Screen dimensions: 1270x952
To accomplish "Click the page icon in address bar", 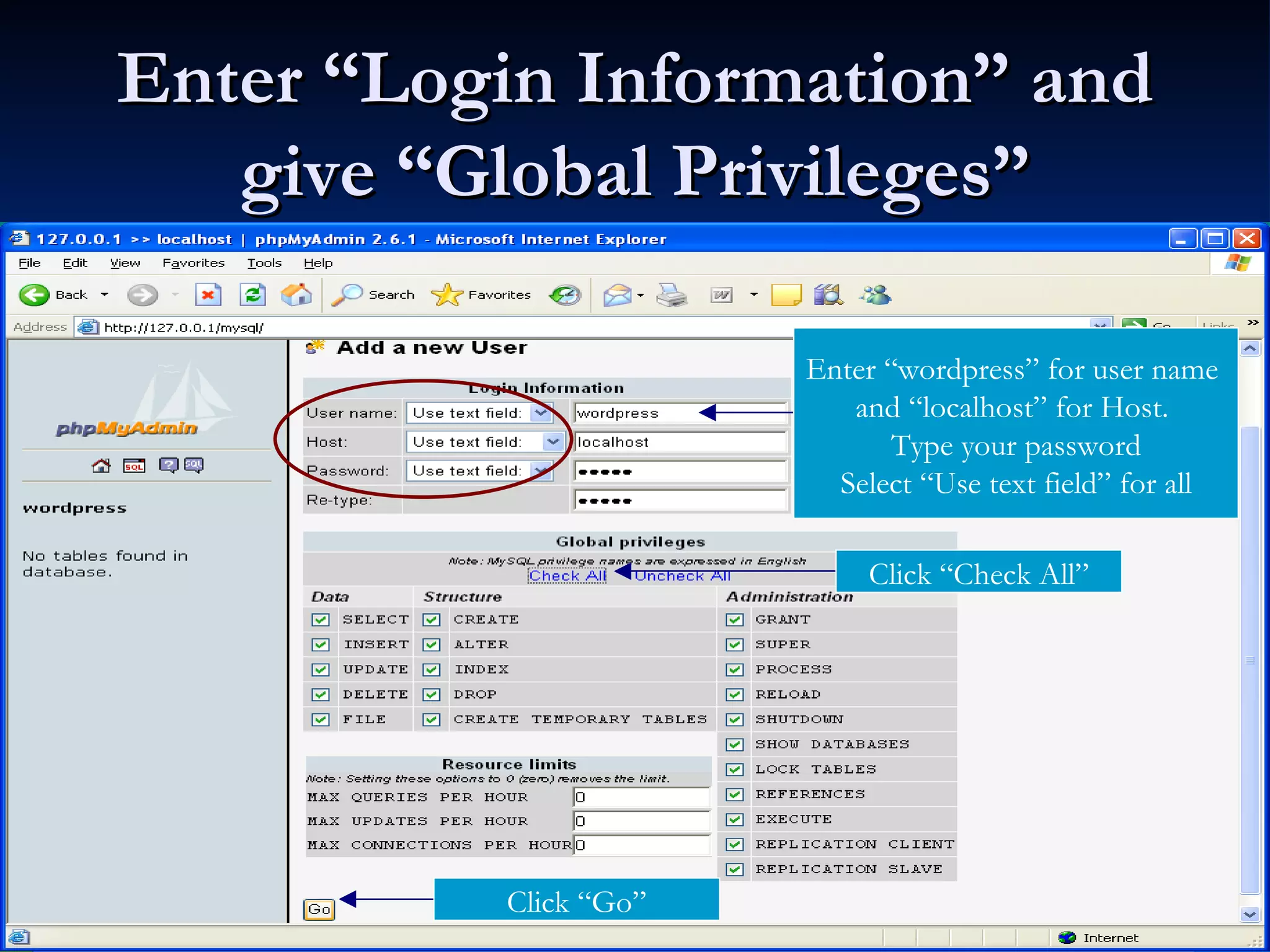I will pos(88,327).
